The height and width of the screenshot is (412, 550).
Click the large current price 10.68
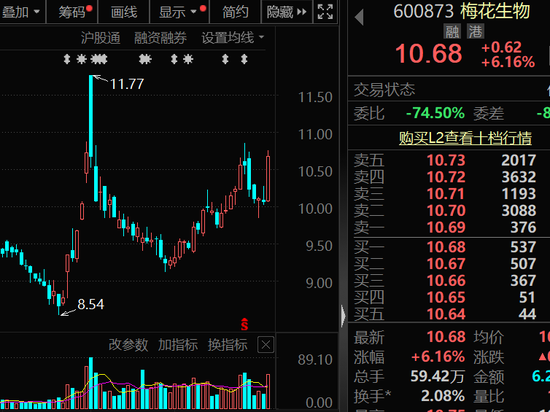coord(428,54)
